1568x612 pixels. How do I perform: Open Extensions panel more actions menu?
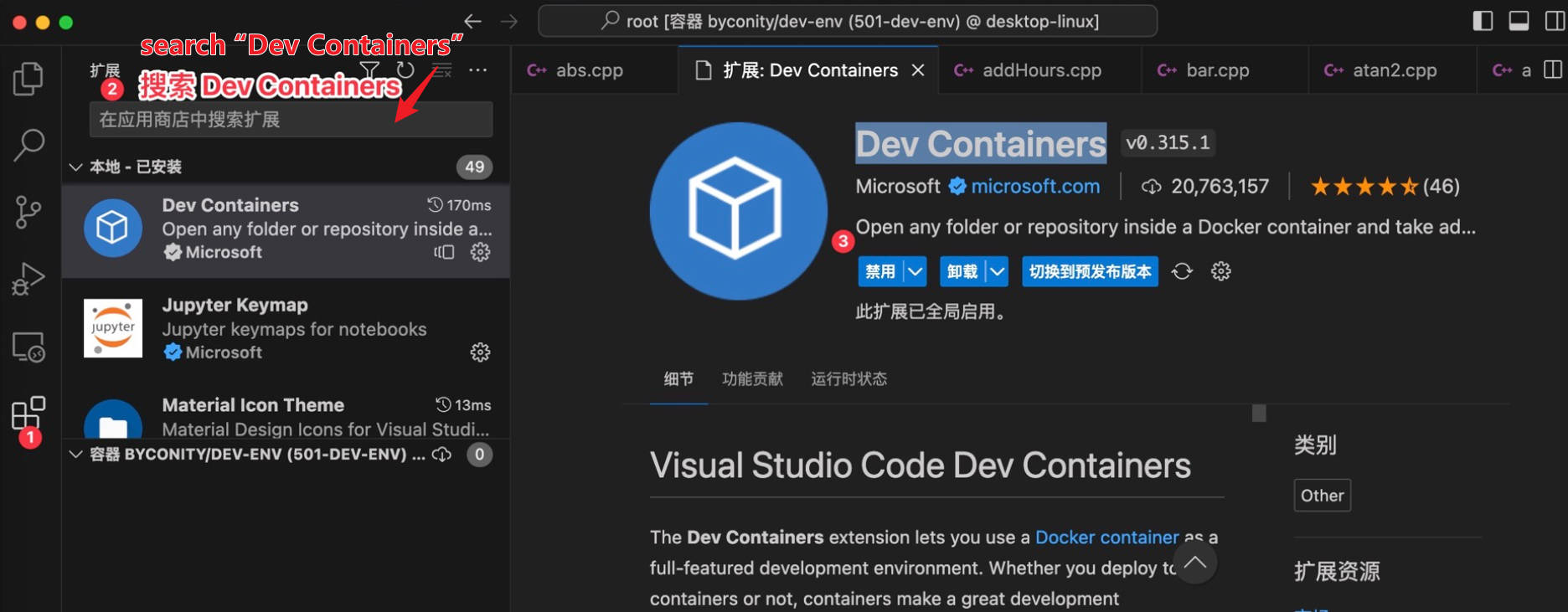point(478,69)
